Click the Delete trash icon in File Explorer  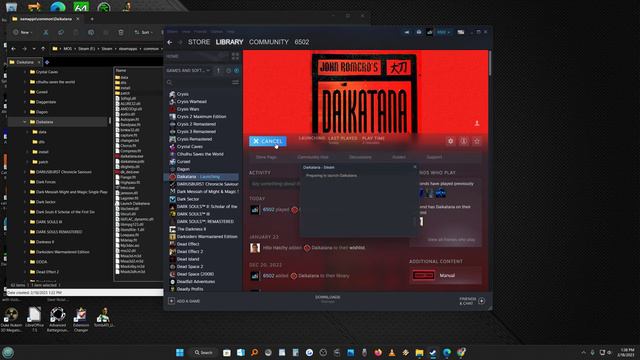121,32
